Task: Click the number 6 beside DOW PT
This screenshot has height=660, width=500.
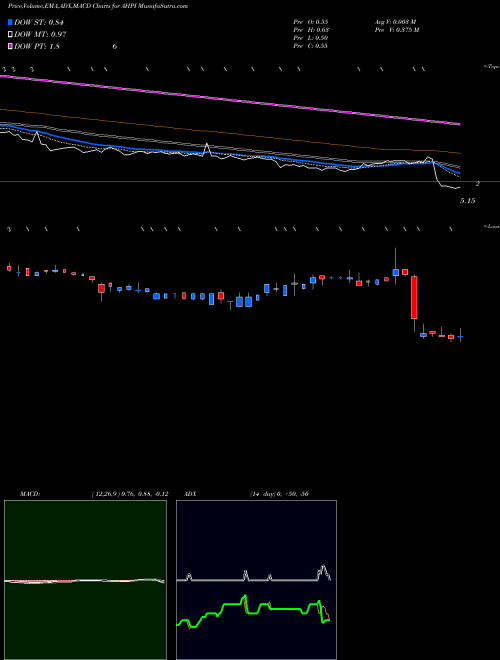Action: [x=114, y=47]
